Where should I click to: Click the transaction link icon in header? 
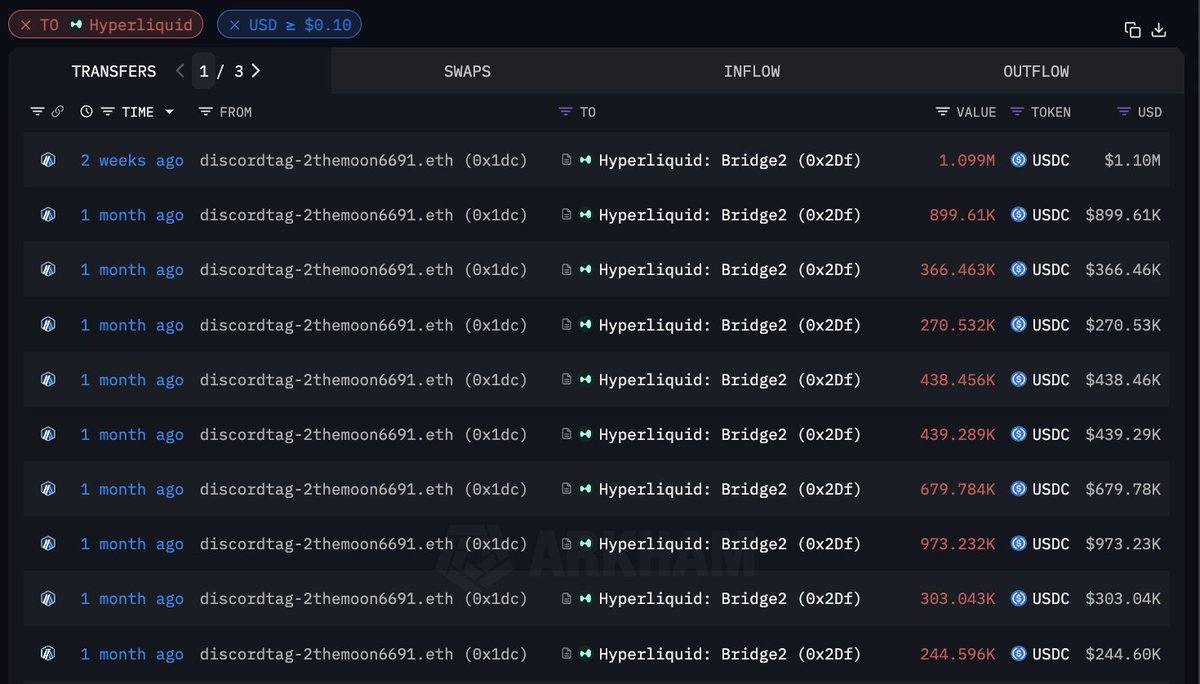[x=58, y=112]
